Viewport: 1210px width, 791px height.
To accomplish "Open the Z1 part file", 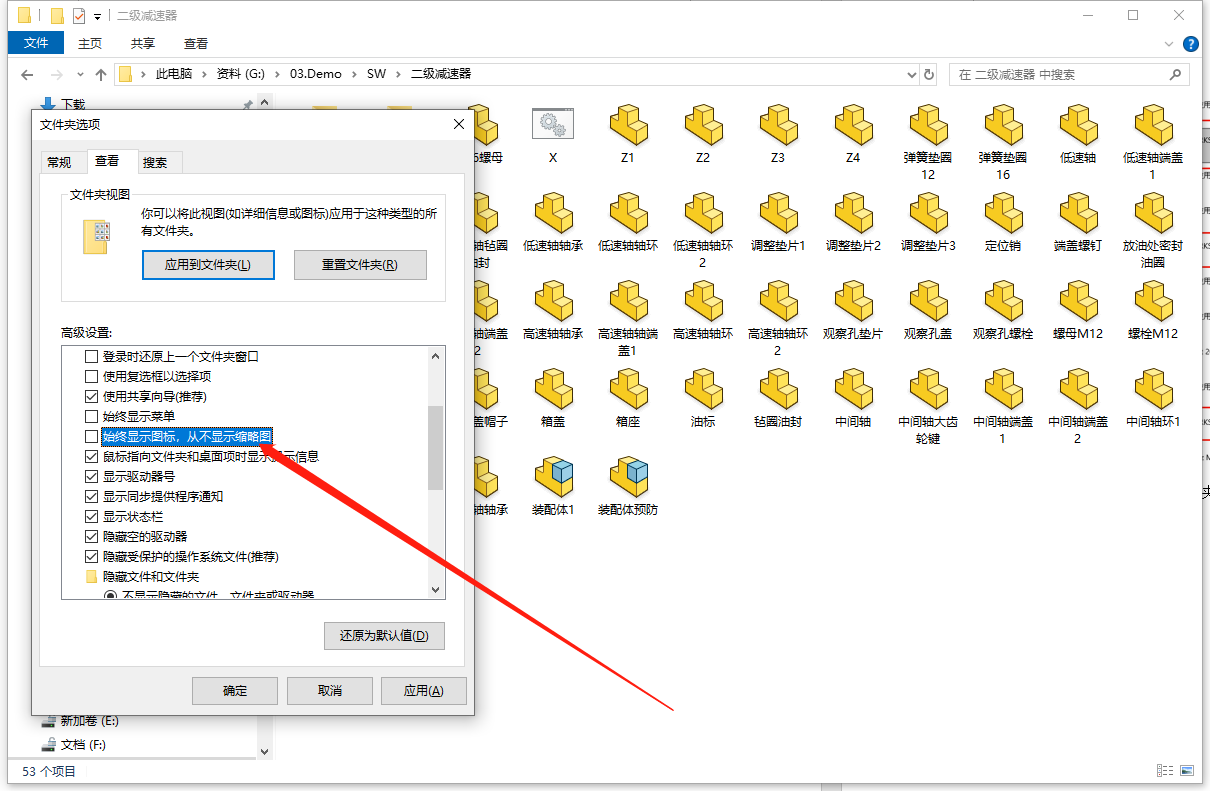I will 628,125.
